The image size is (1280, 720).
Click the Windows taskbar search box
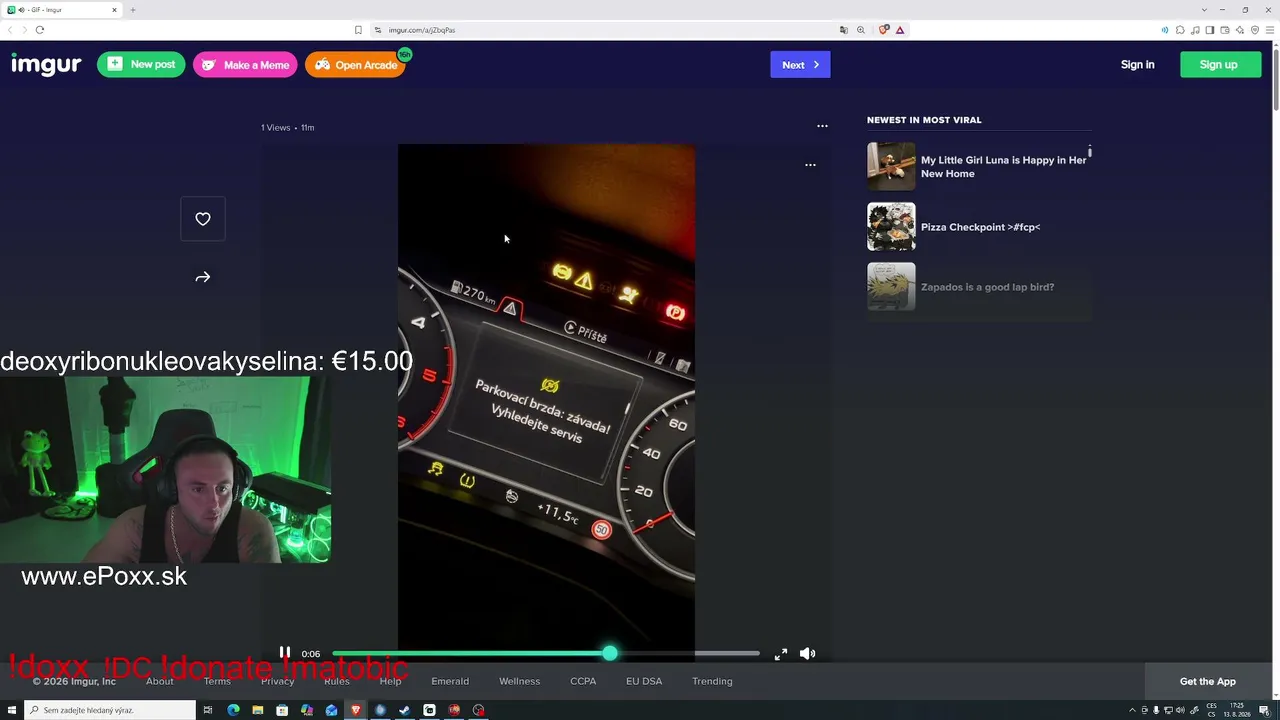click(110, 710)
